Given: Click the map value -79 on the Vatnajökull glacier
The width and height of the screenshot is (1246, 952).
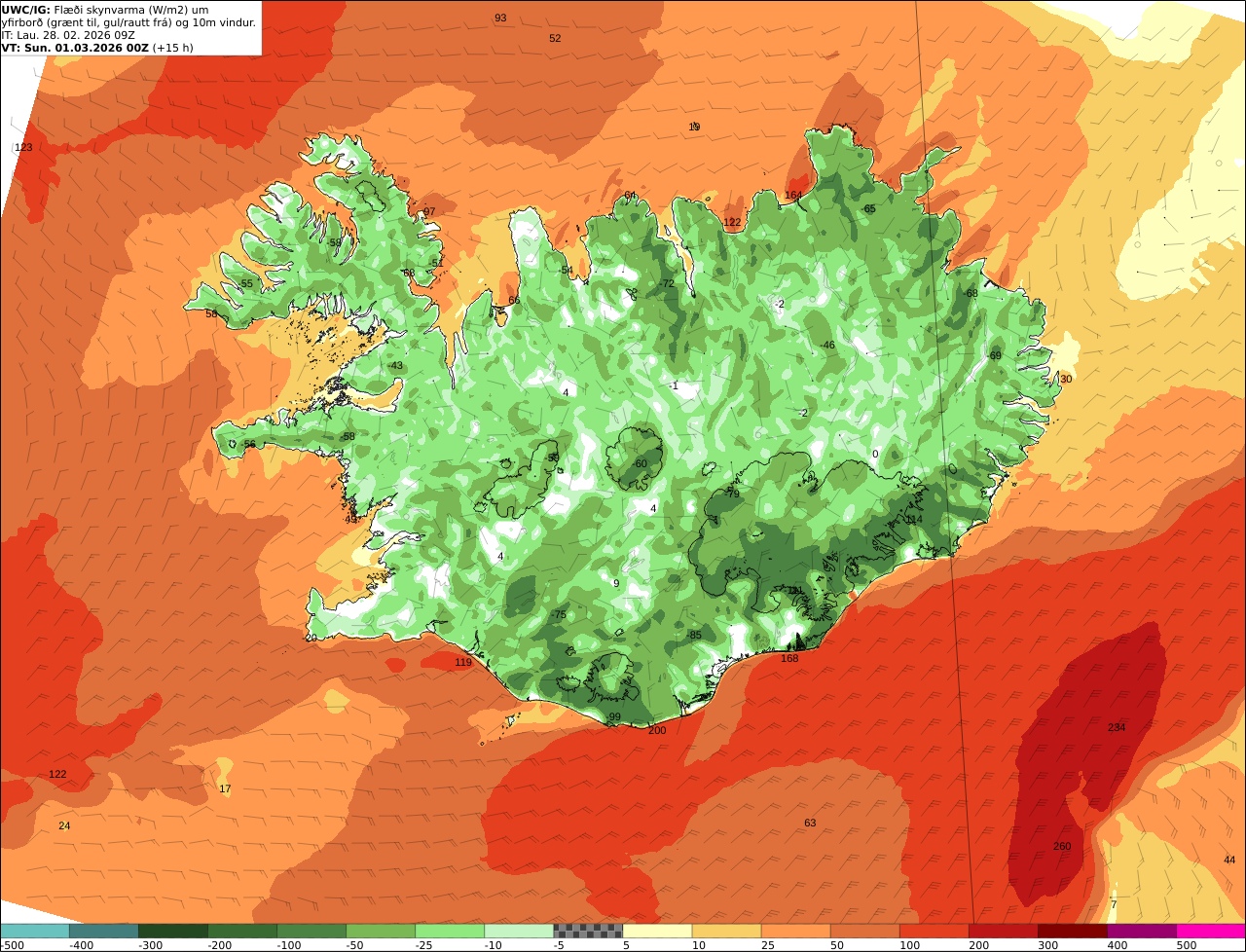Looking at the screenshot, I should [x=732, y=494].
